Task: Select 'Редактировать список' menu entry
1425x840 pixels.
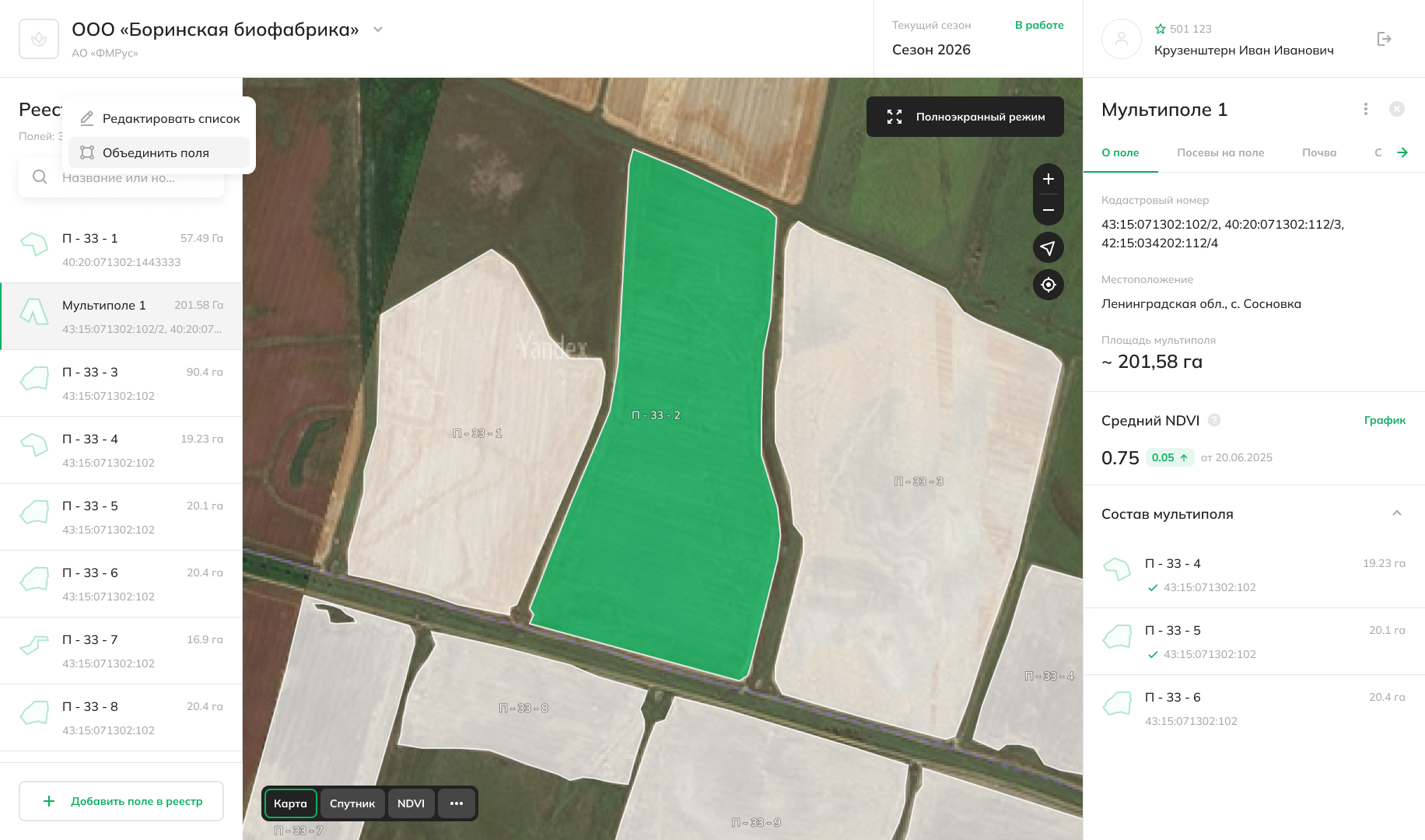Action: point(159,118)
